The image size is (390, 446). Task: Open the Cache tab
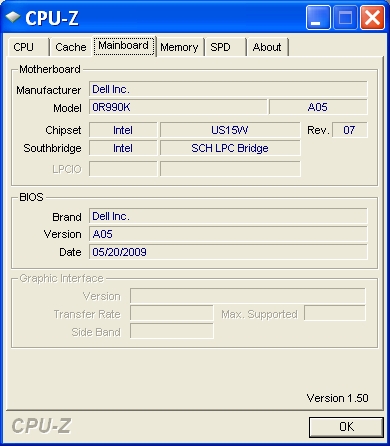pos(71,47)
